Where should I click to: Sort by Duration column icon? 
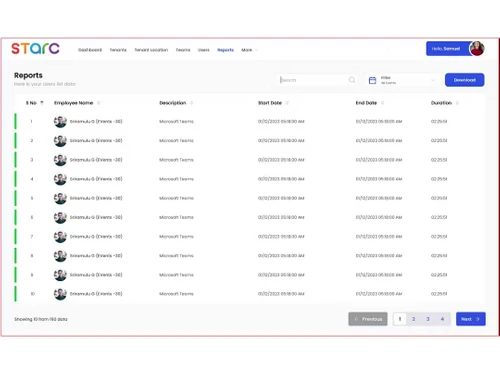point(457,103)
